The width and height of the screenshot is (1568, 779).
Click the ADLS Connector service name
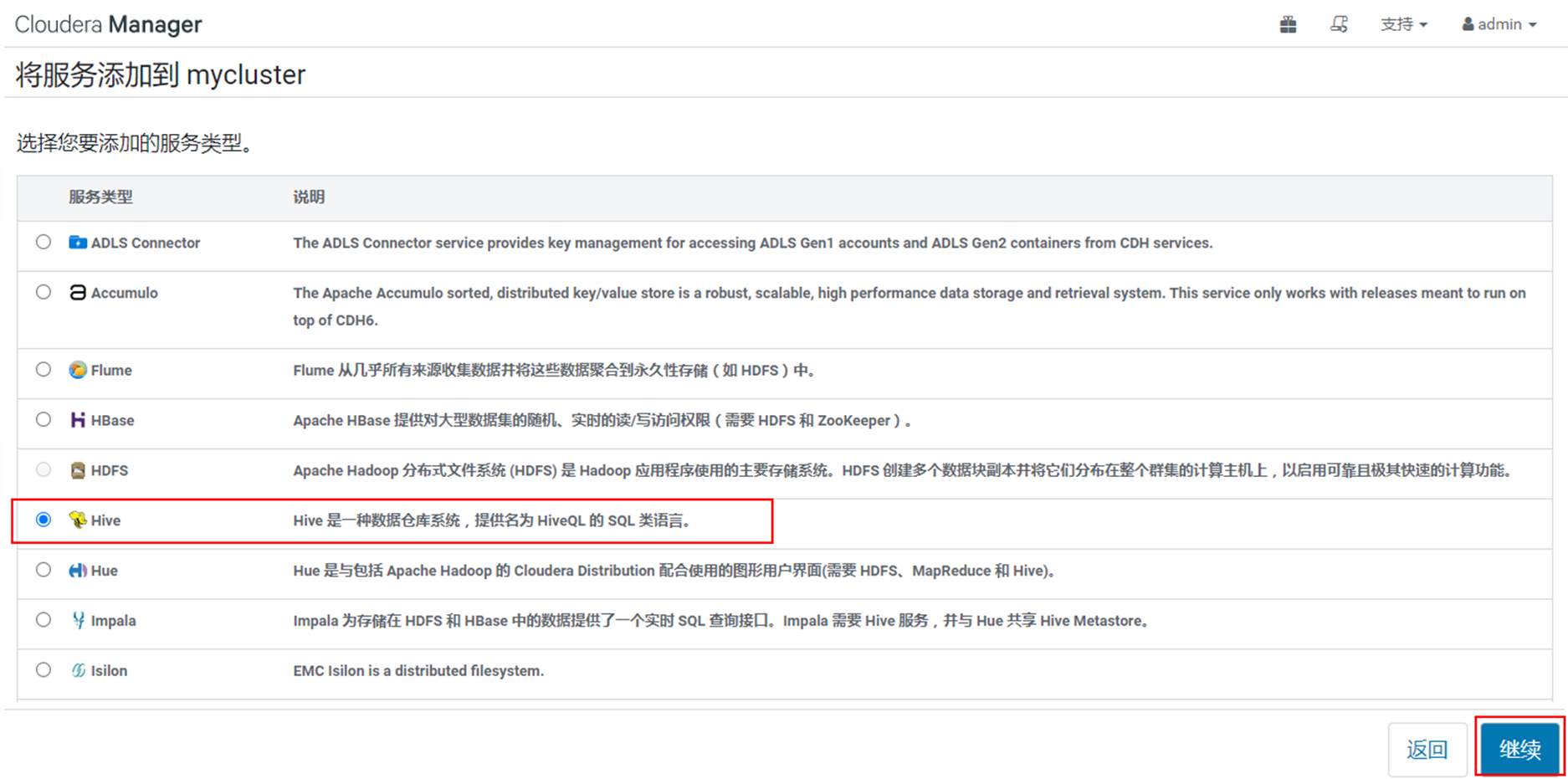coord(146,243)
